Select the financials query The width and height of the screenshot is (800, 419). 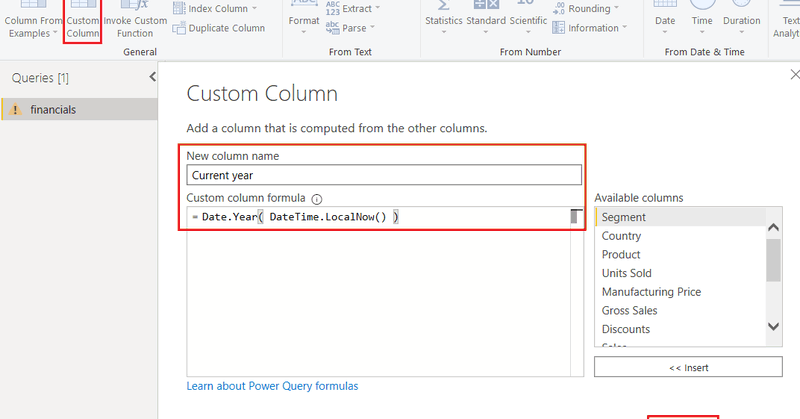point(79,109)
